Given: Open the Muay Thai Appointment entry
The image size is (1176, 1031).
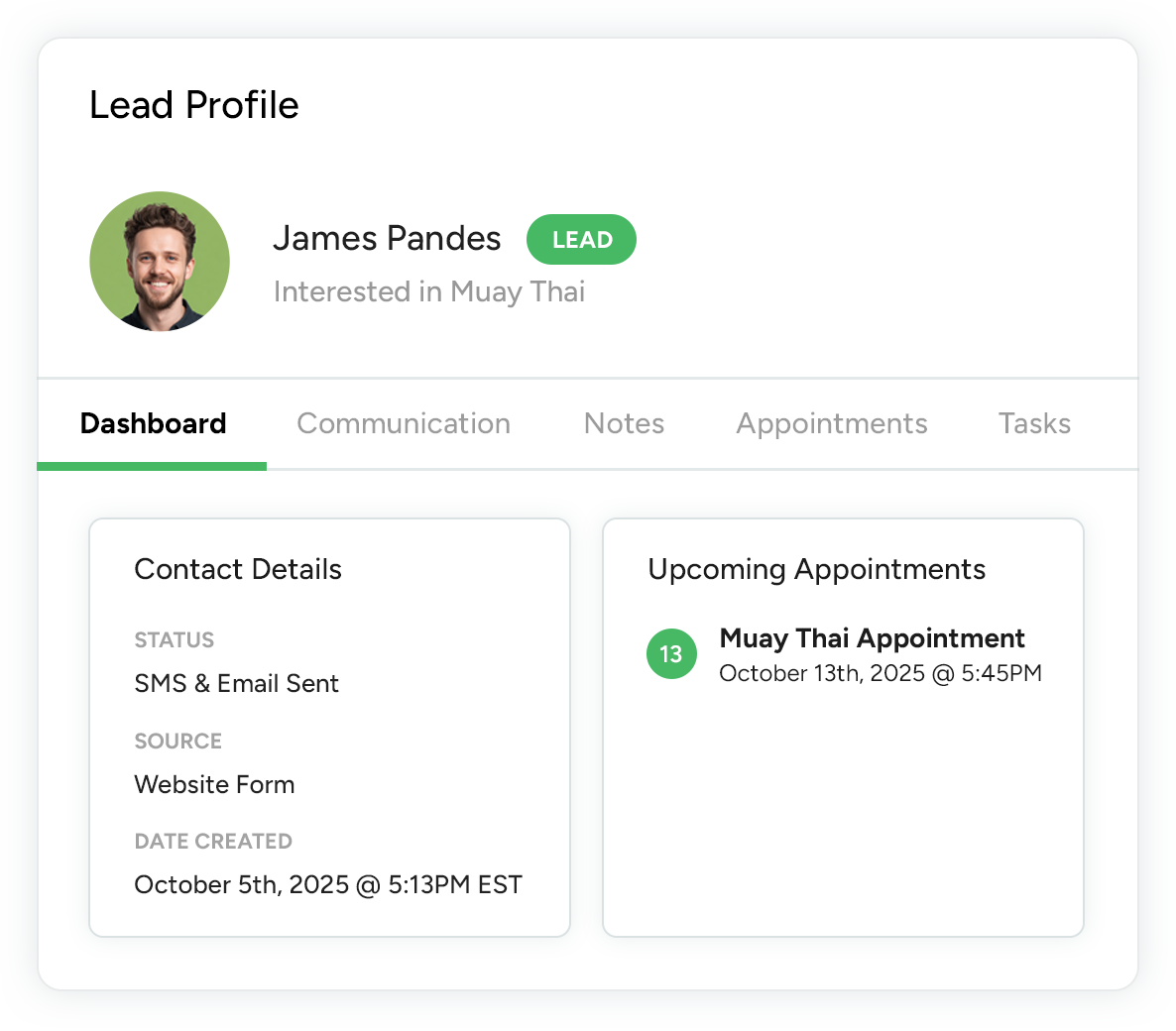Looking at the screenshot, I should pos(872,638).
